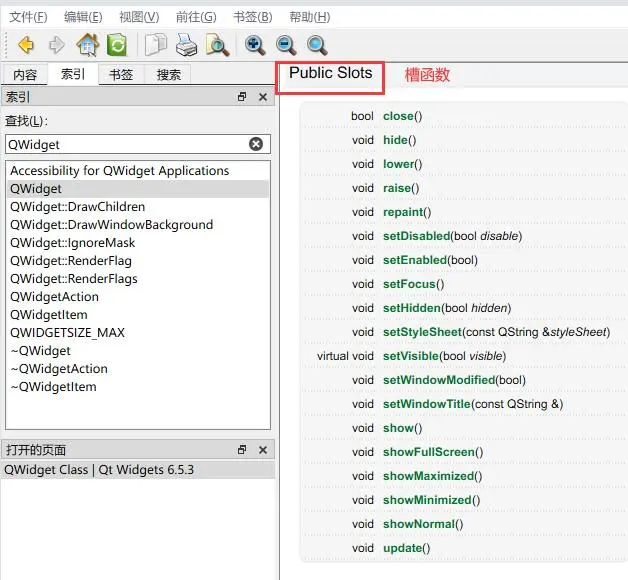Clear the QWidget search field text
628x580 pixels.
point(256,144)
